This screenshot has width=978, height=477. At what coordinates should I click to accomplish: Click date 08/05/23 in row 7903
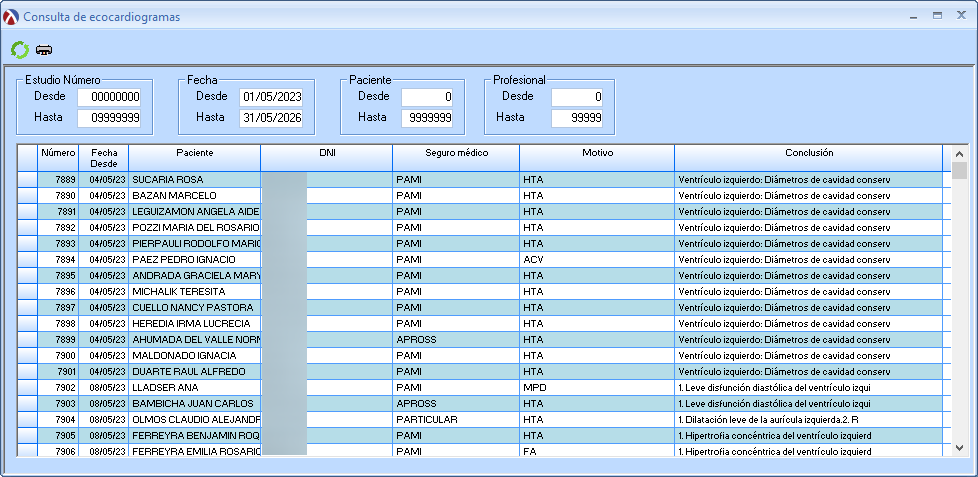[107, 403]
